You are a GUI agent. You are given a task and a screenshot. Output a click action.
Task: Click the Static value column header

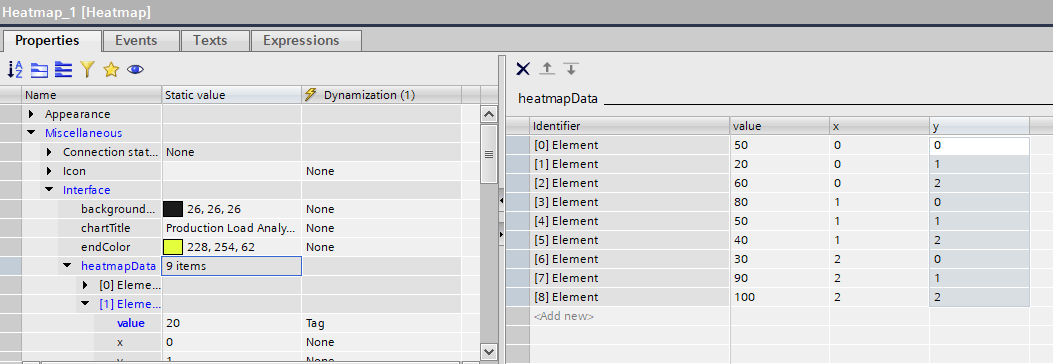231,95
